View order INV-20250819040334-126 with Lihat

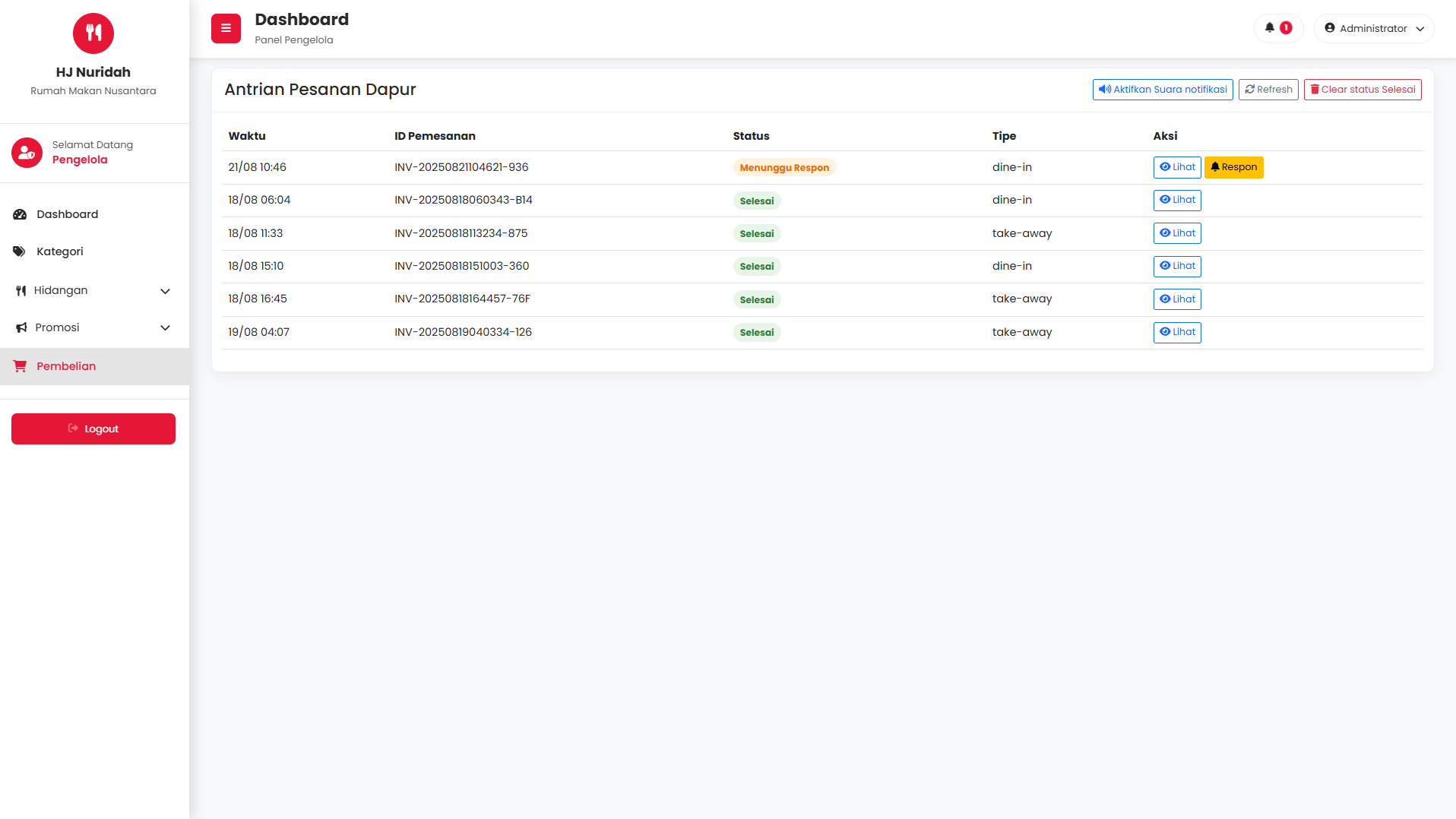point(1177,332)
